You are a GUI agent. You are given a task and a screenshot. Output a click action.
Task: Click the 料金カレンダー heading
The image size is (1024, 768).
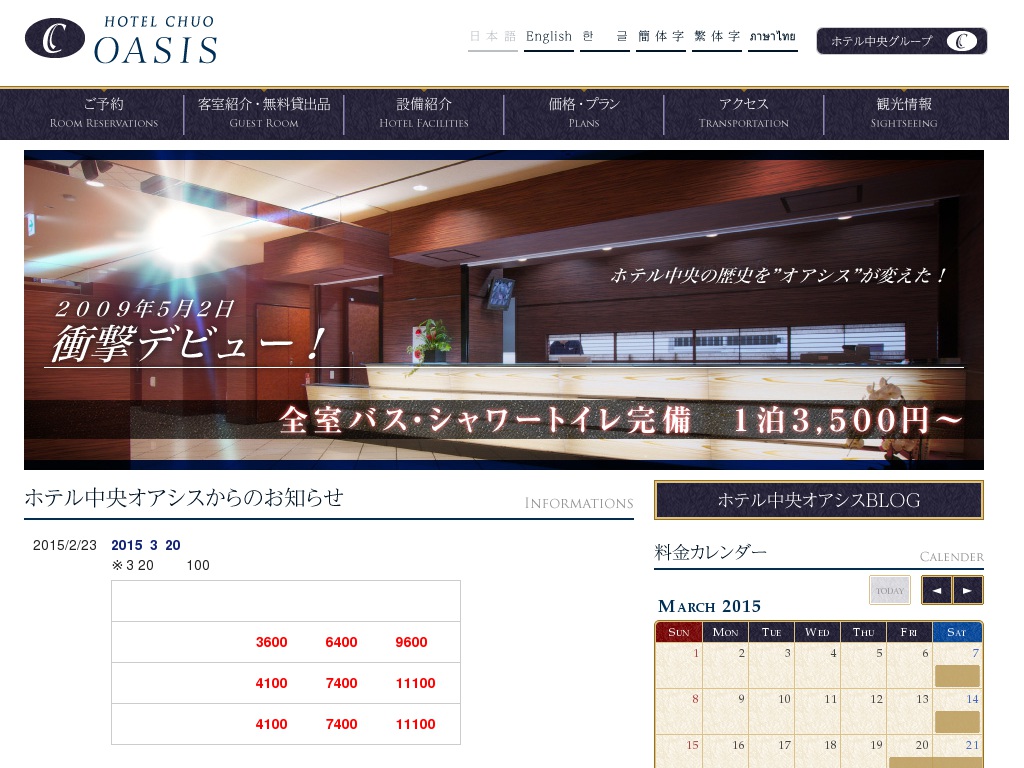click(x=711, y=552)
